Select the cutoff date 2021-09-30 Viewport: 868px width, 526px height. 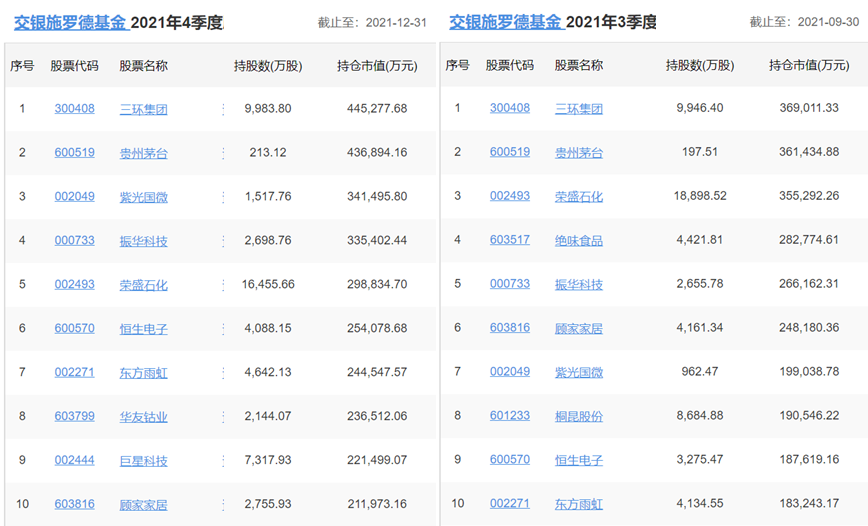point(828,22)
